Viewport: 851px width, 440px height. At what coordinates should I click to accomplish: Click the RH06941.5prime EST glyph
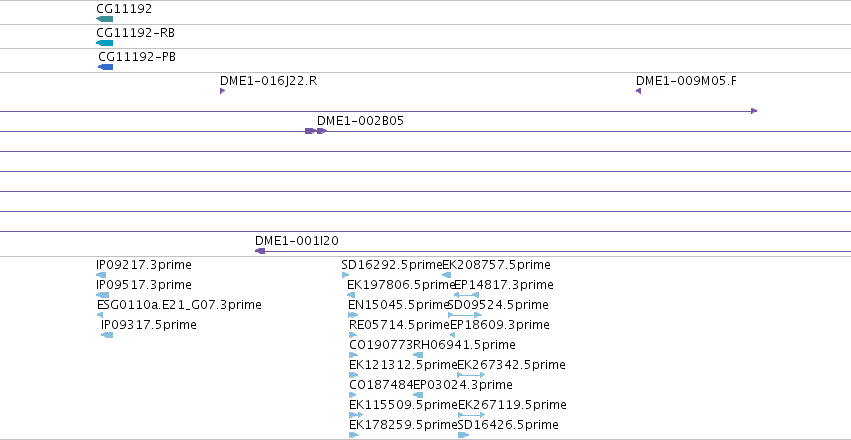(x=418, y=355)
